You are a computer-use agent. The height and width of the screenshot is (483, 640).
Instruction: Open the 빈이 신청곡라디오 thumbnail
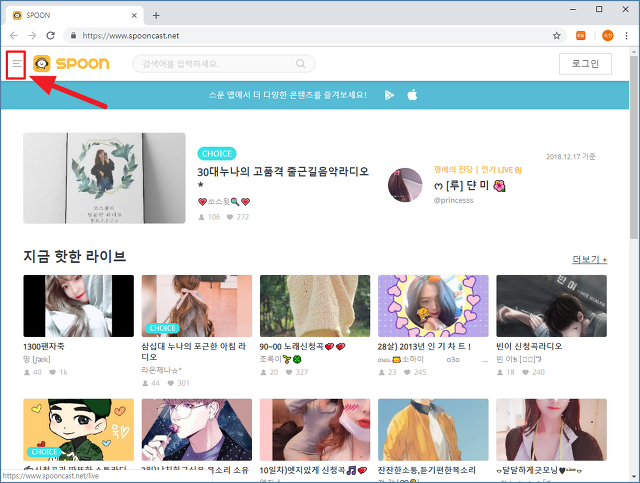point(551,306)
